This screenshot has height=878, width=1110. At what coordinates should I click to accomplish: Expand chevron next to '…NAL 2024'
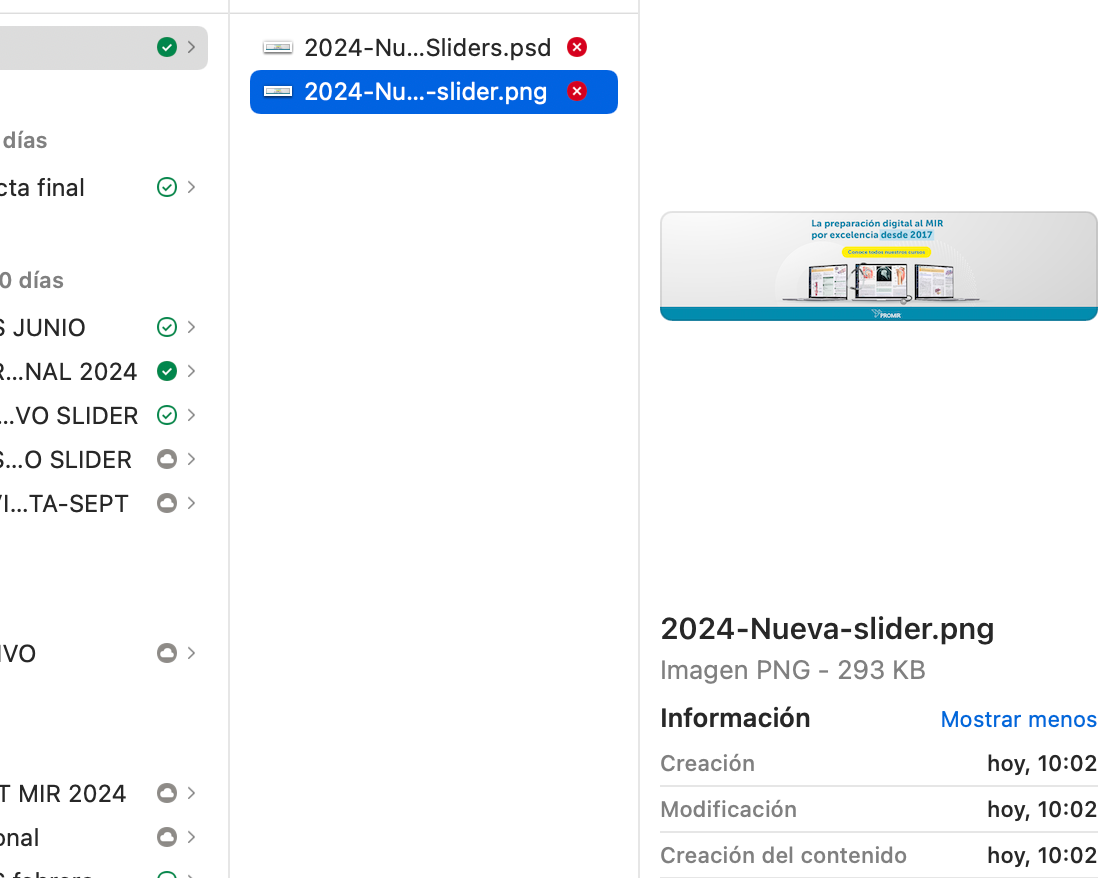[191, 371]
